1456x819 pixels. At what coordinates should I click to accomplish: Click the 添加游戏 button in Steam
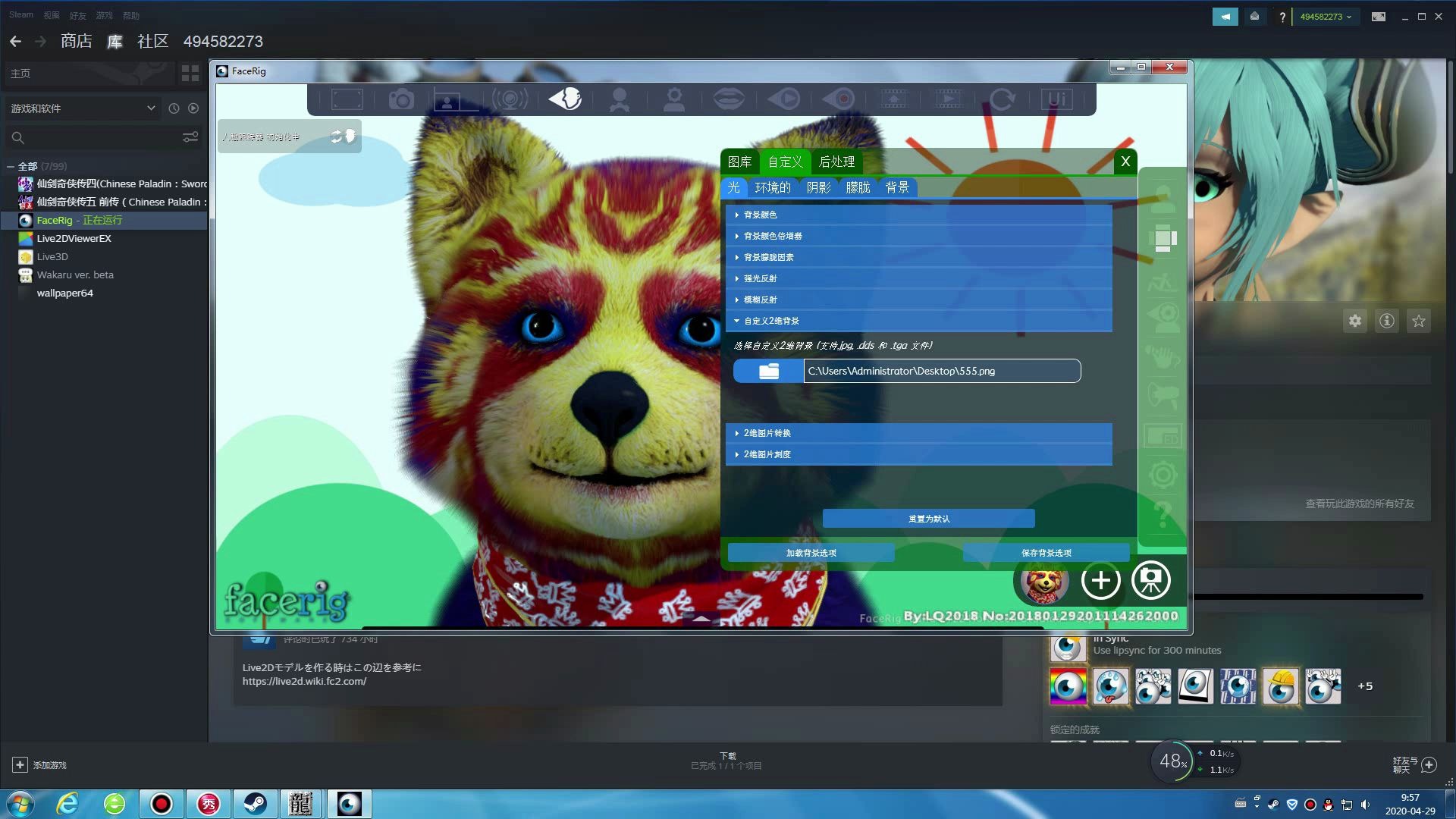tap(40, 765)
